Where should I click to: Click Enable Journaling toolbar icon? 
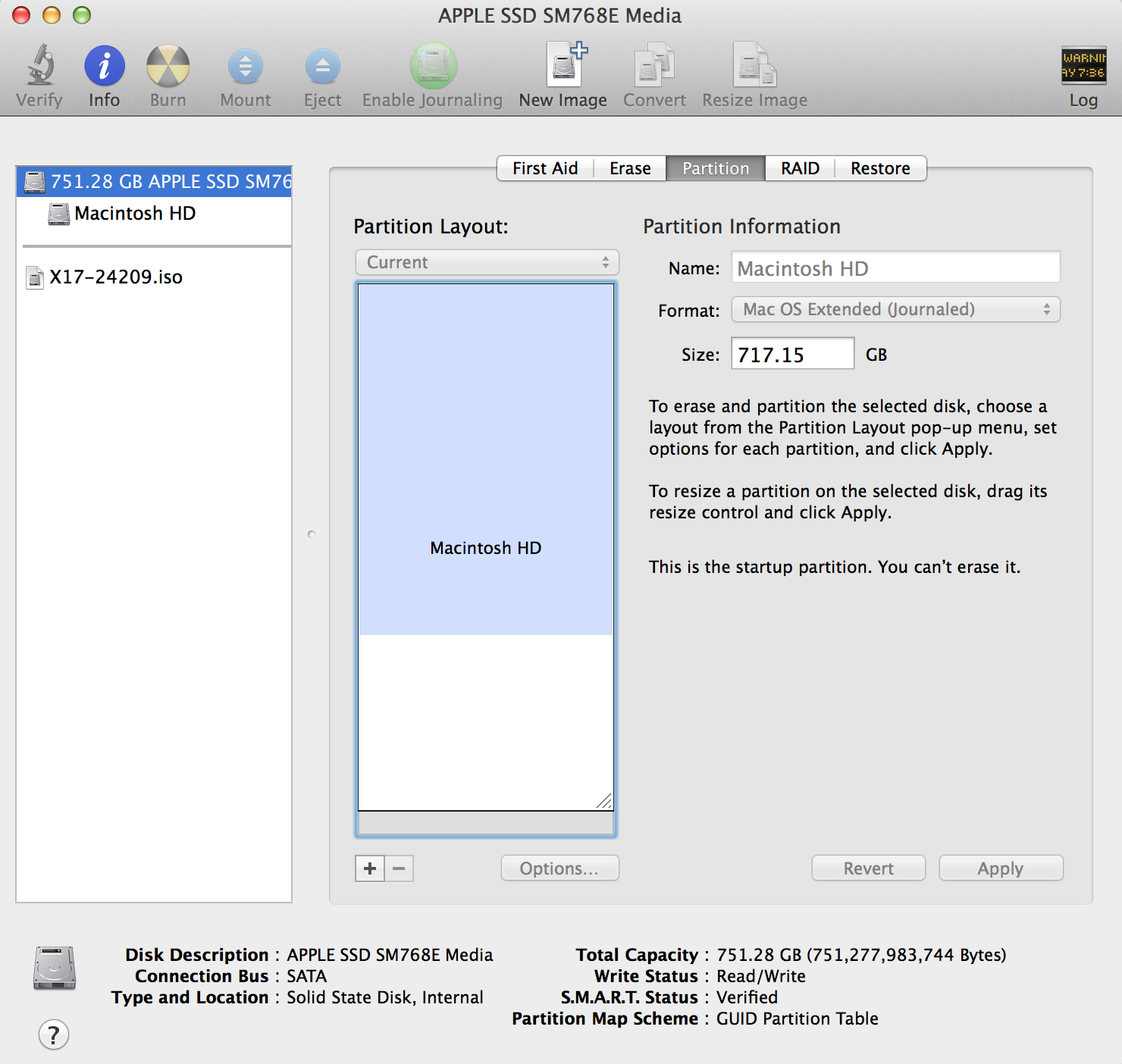click(433, 65)
